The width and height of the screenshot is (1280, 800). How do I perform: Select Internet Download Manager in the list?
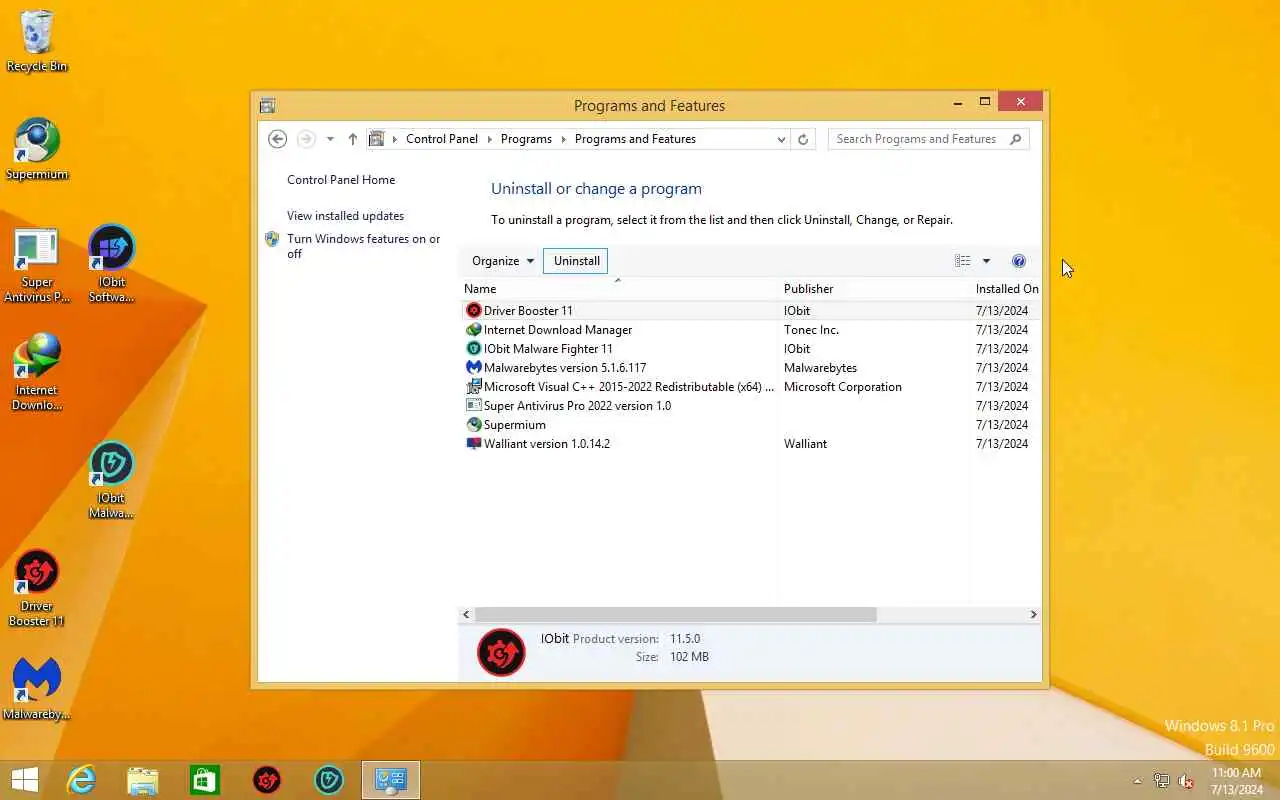tap(749, 330)
